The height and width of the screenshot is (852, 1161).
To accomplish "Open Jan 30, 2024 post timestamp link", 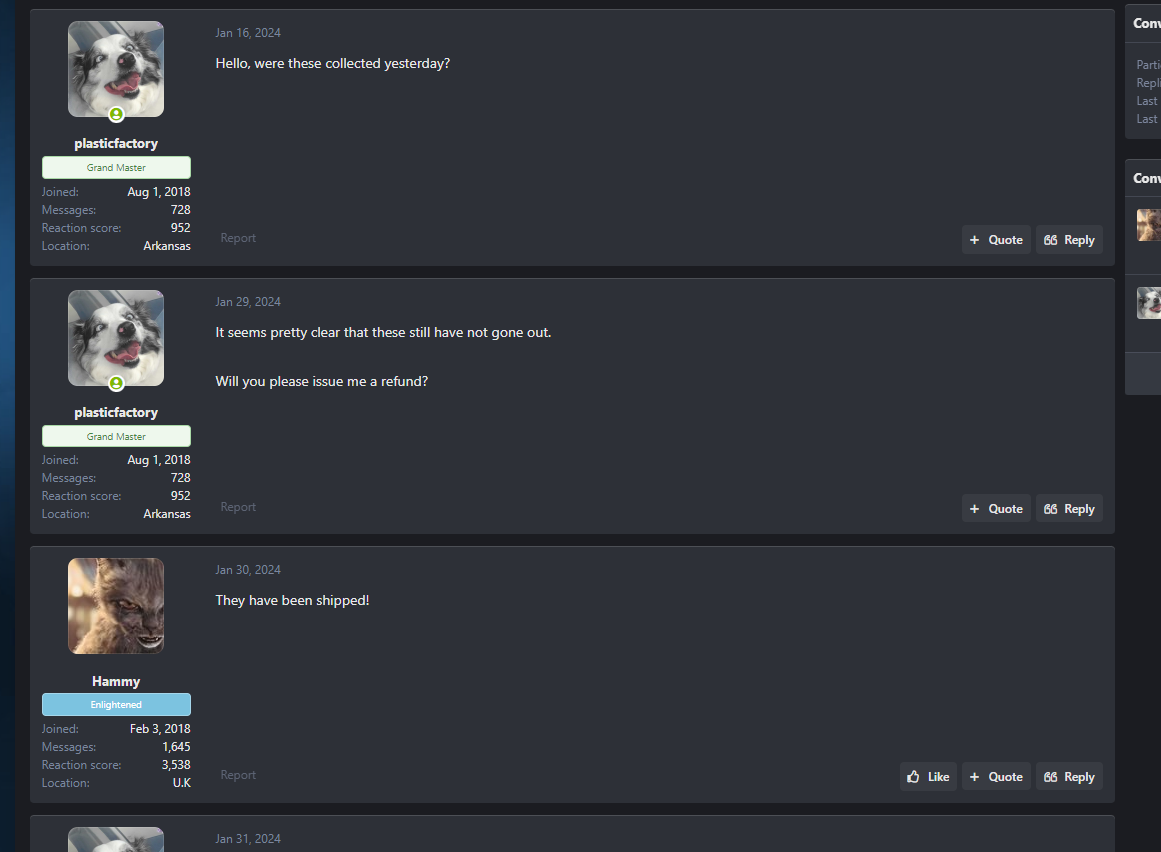I will (248, 570).
